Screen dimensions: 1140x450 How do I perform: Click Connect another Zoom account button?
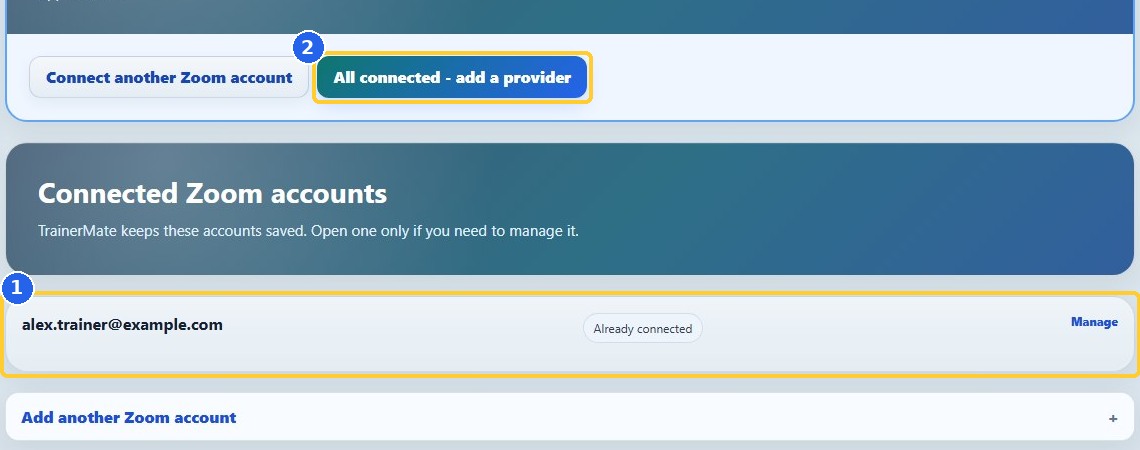click(169, 77)
